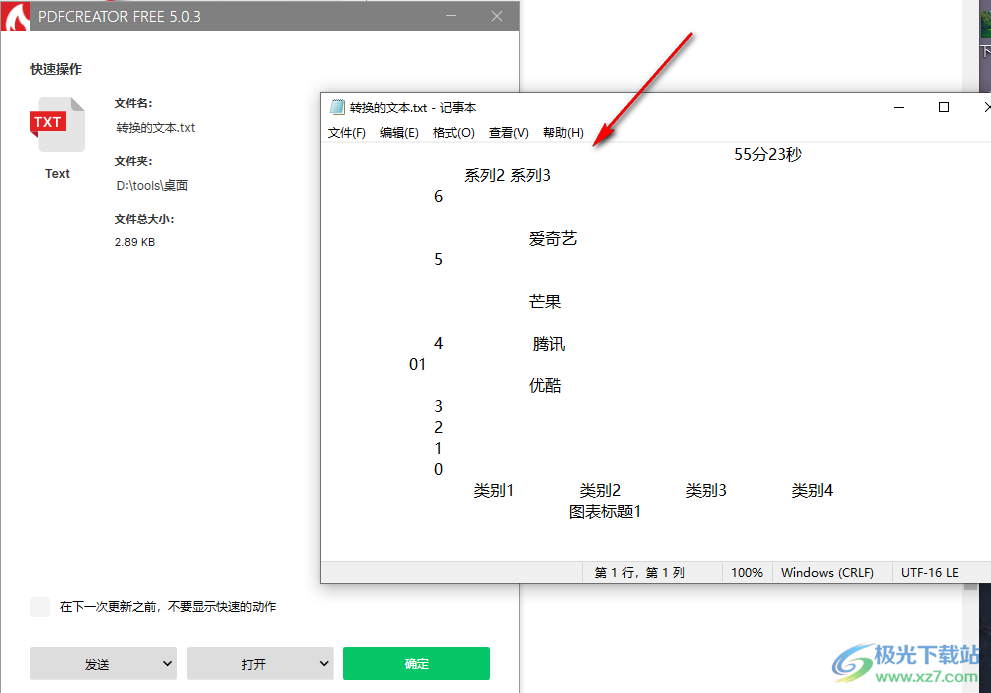Close the PDFCreator Free window
The height and width of the screenshot is (693, 991).
[497, 16]
